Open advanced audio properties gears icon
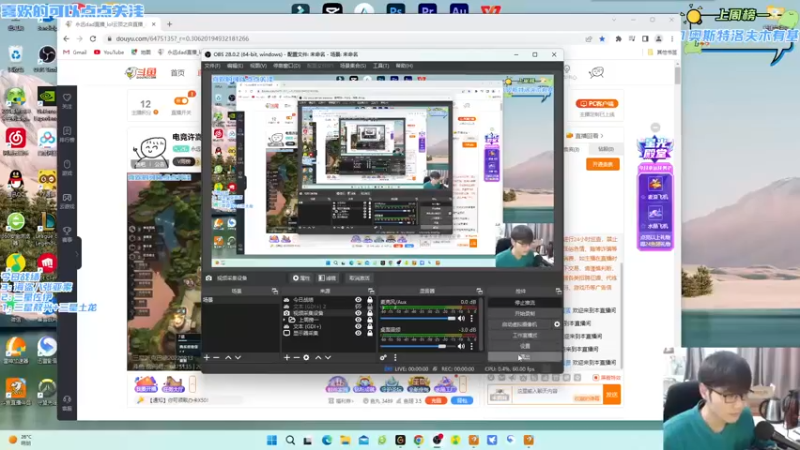 point(383,358)
